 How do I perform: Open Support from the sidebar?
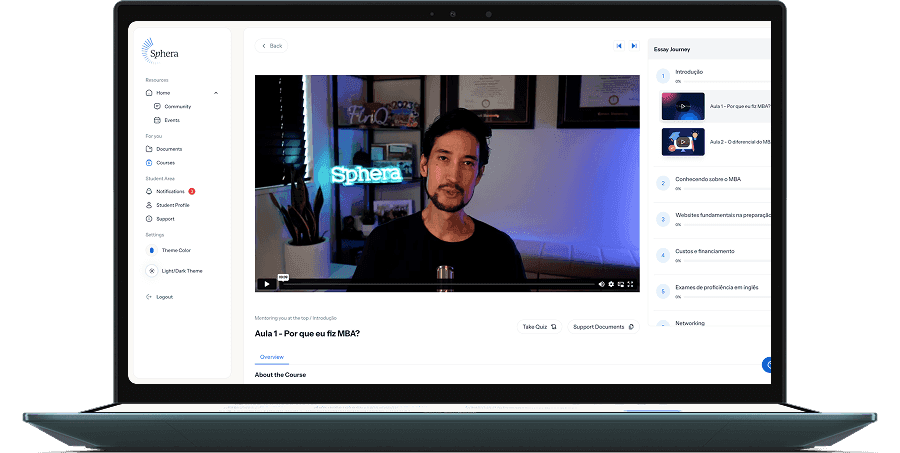161,219
